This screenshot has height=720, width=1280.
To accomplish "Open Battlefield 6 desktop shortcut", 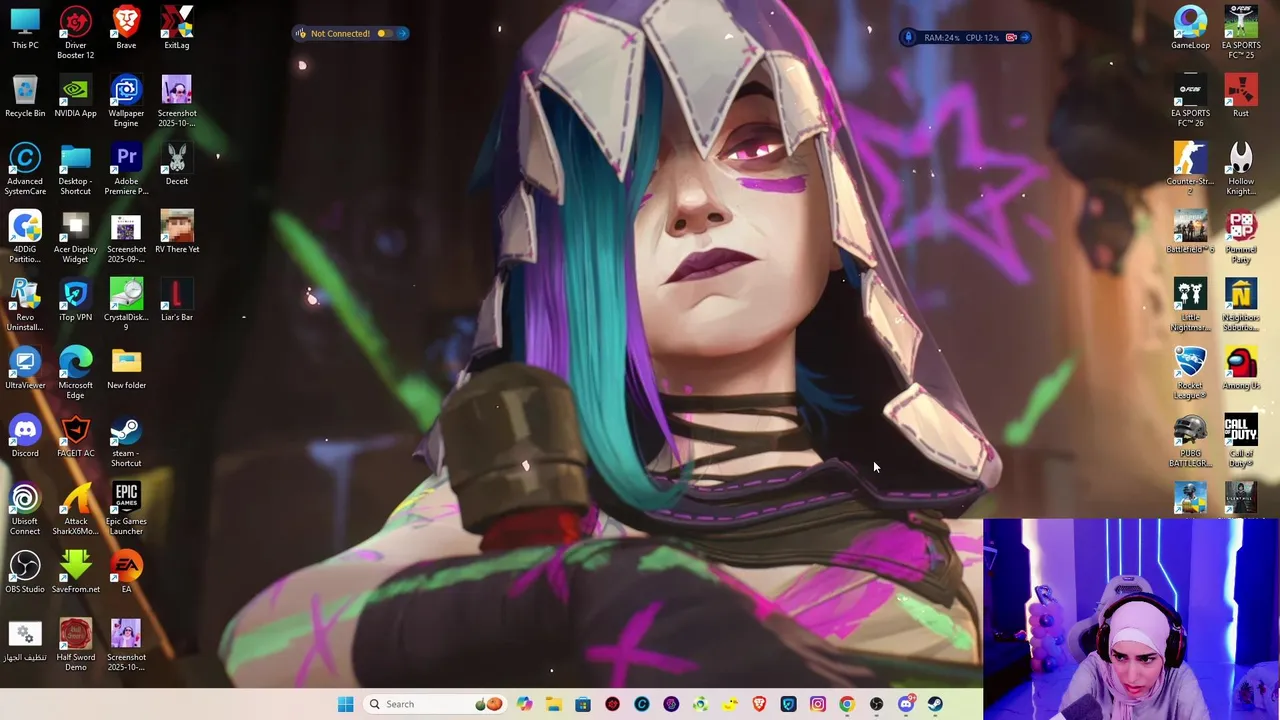I will (1190, 232).
